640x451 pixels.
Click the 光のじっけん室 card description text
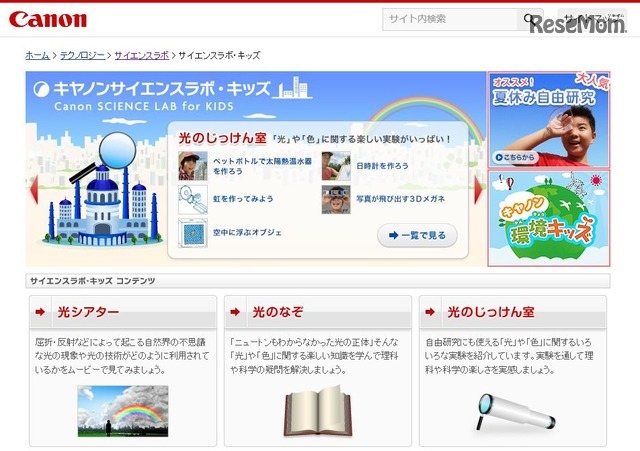tap(509, 356)
